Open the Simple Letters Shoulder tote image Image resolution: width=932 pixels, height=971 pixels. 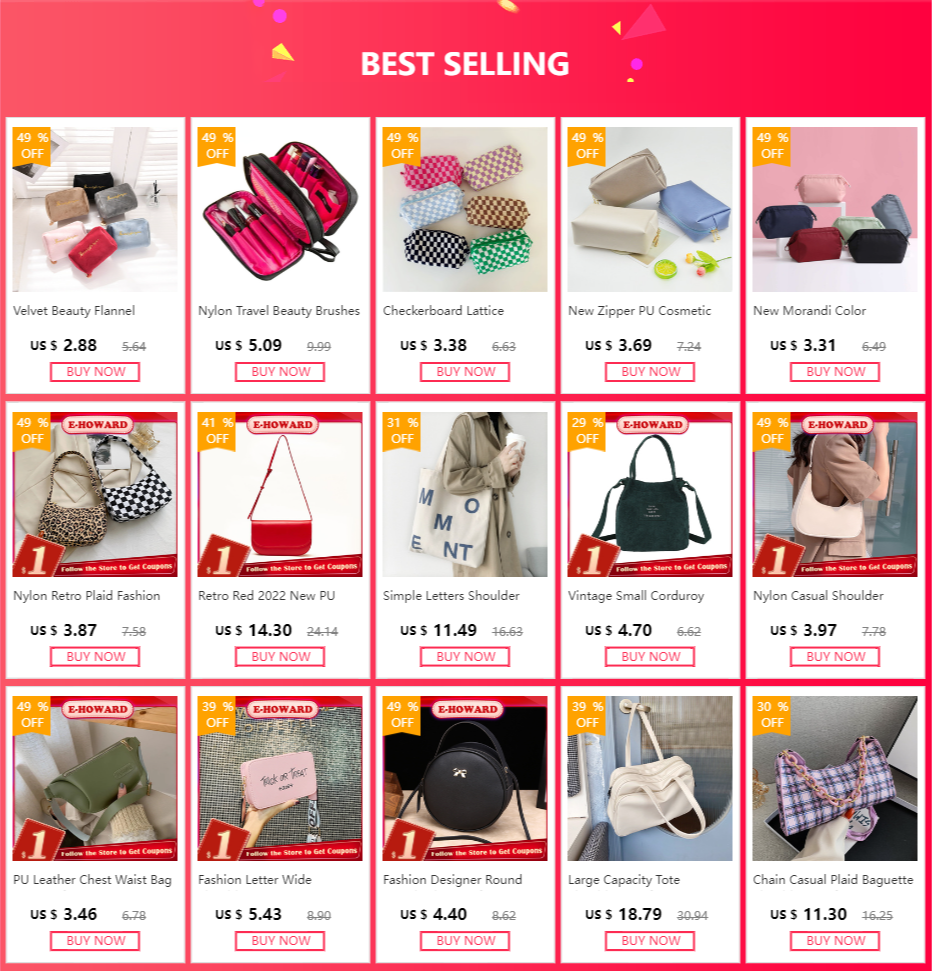coord(465,494)
